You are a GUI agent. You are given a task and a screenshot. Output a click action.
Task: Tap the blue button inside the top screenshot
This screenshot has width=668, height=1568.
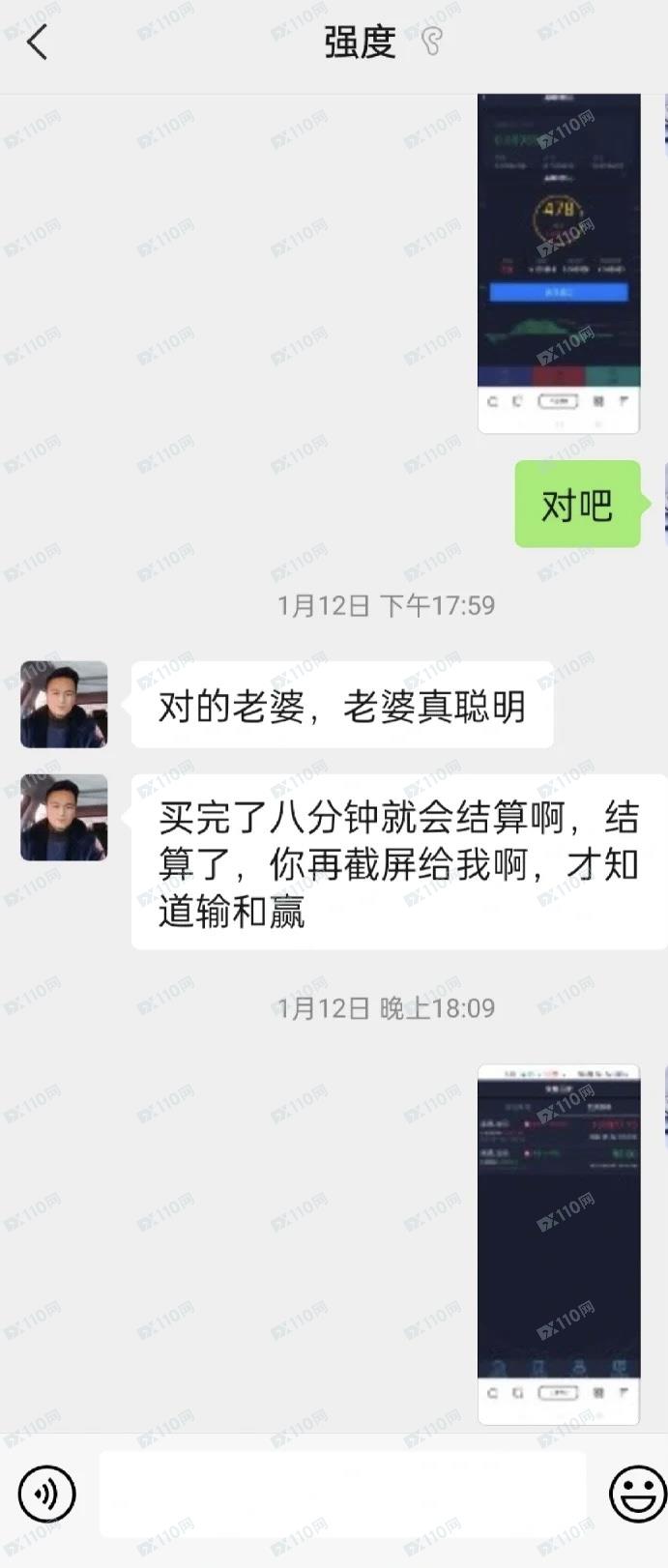559,292
